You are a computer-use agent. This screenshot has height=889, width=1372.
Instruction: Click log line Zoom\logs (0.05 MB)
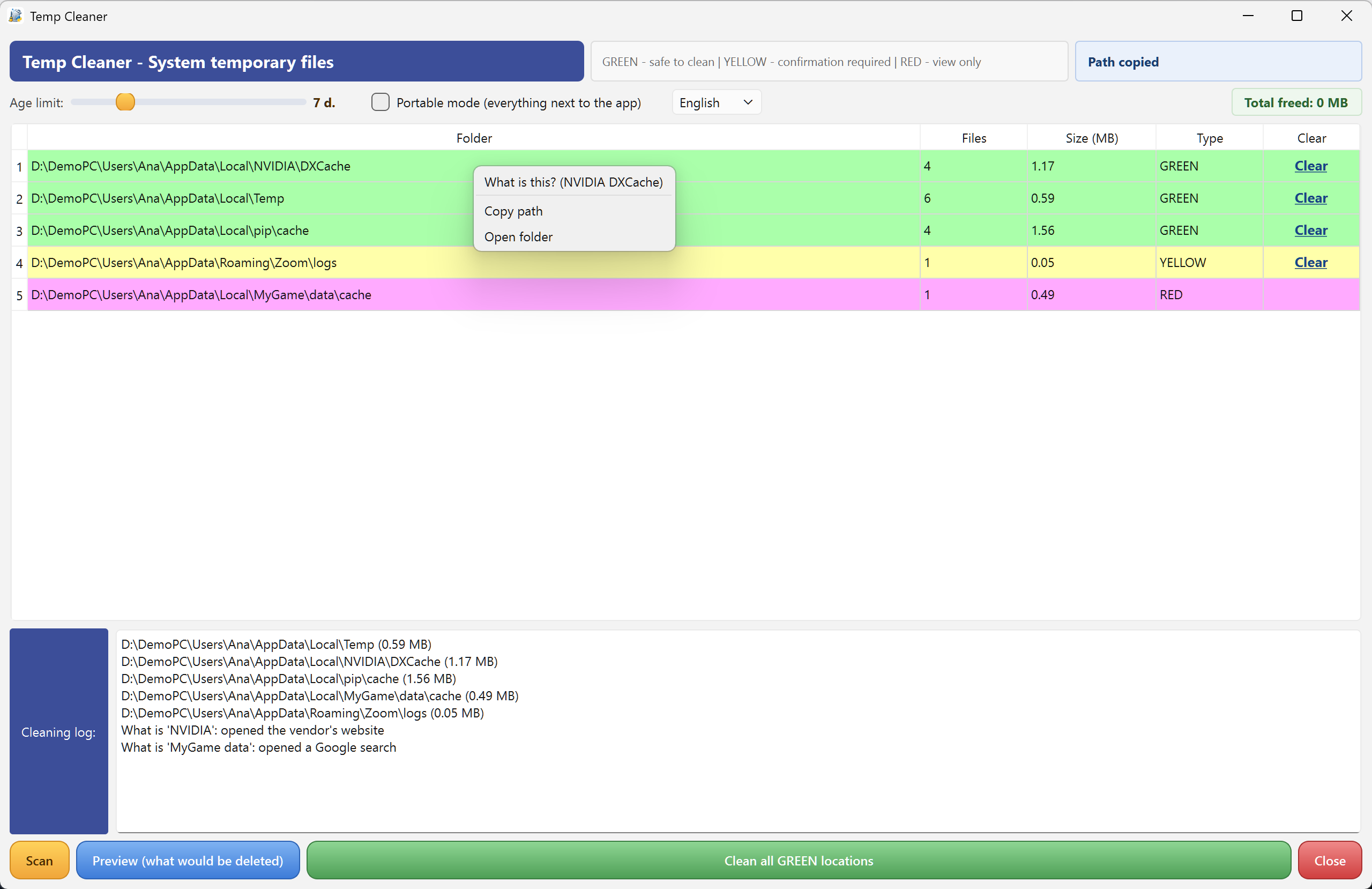click(x=303, y=713)
